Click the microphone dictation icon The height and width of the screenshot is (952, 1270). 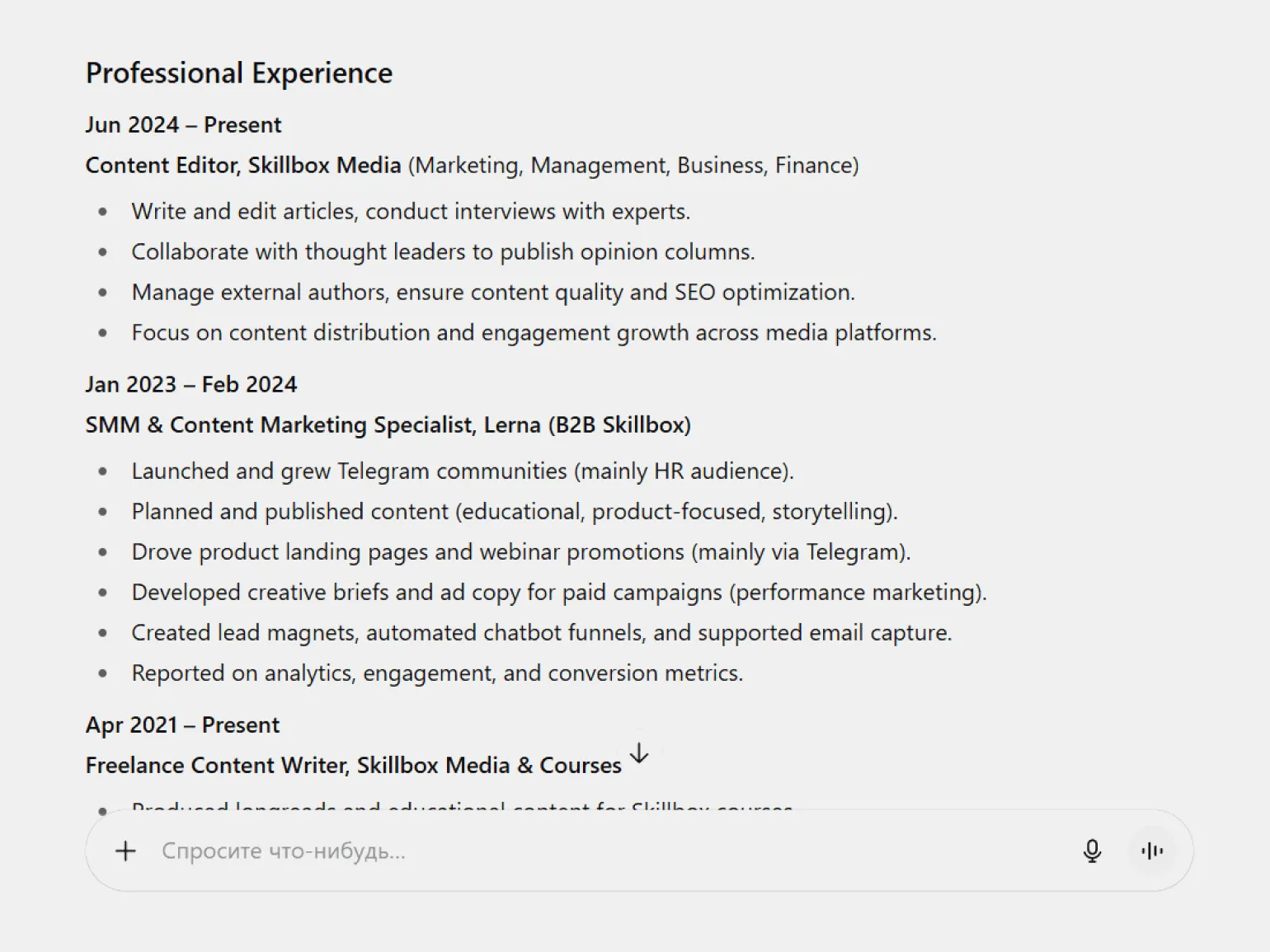point(1092,851)
